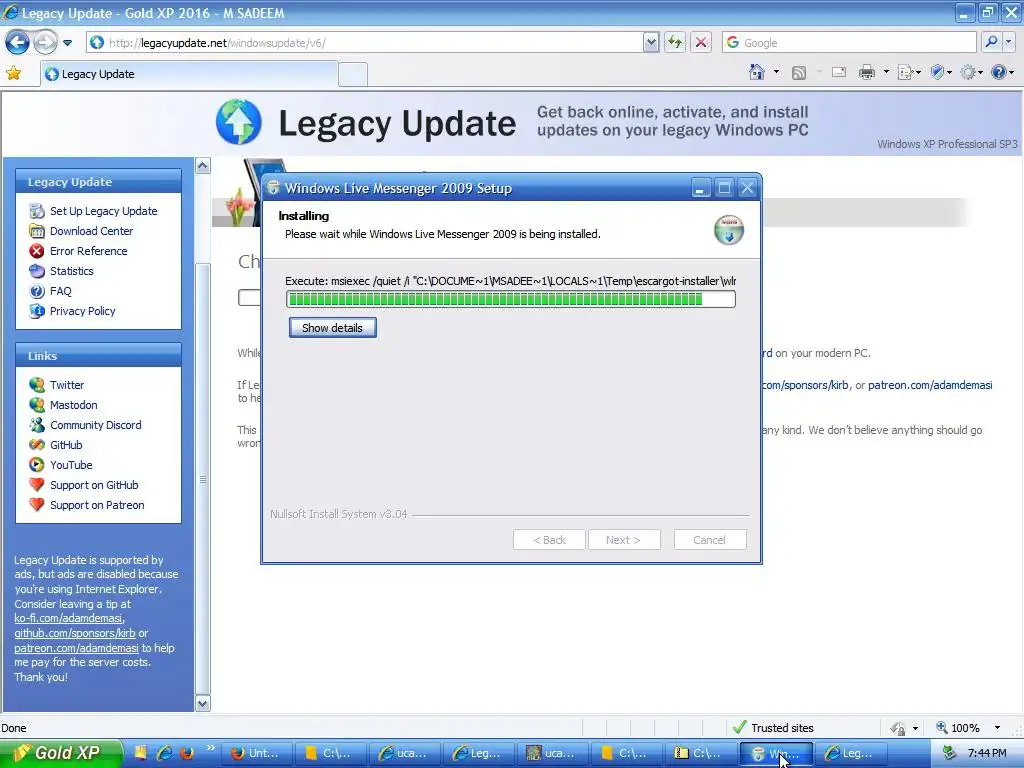1024x768 pixels.
Task: Click the sidebar scroll-down arrow
Action: pos(203,703)
